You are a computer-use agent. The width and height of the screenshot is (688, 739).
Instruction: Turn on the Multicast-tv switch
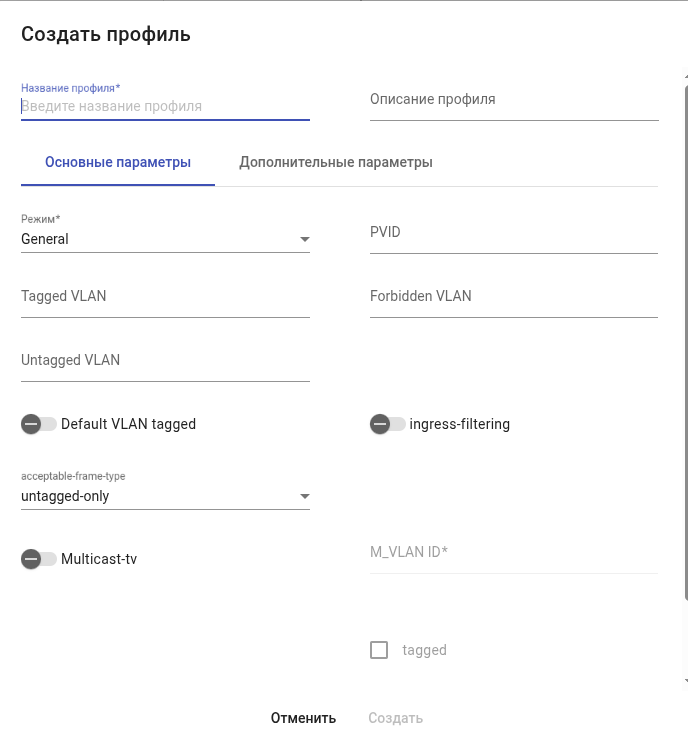click(38, 559)
